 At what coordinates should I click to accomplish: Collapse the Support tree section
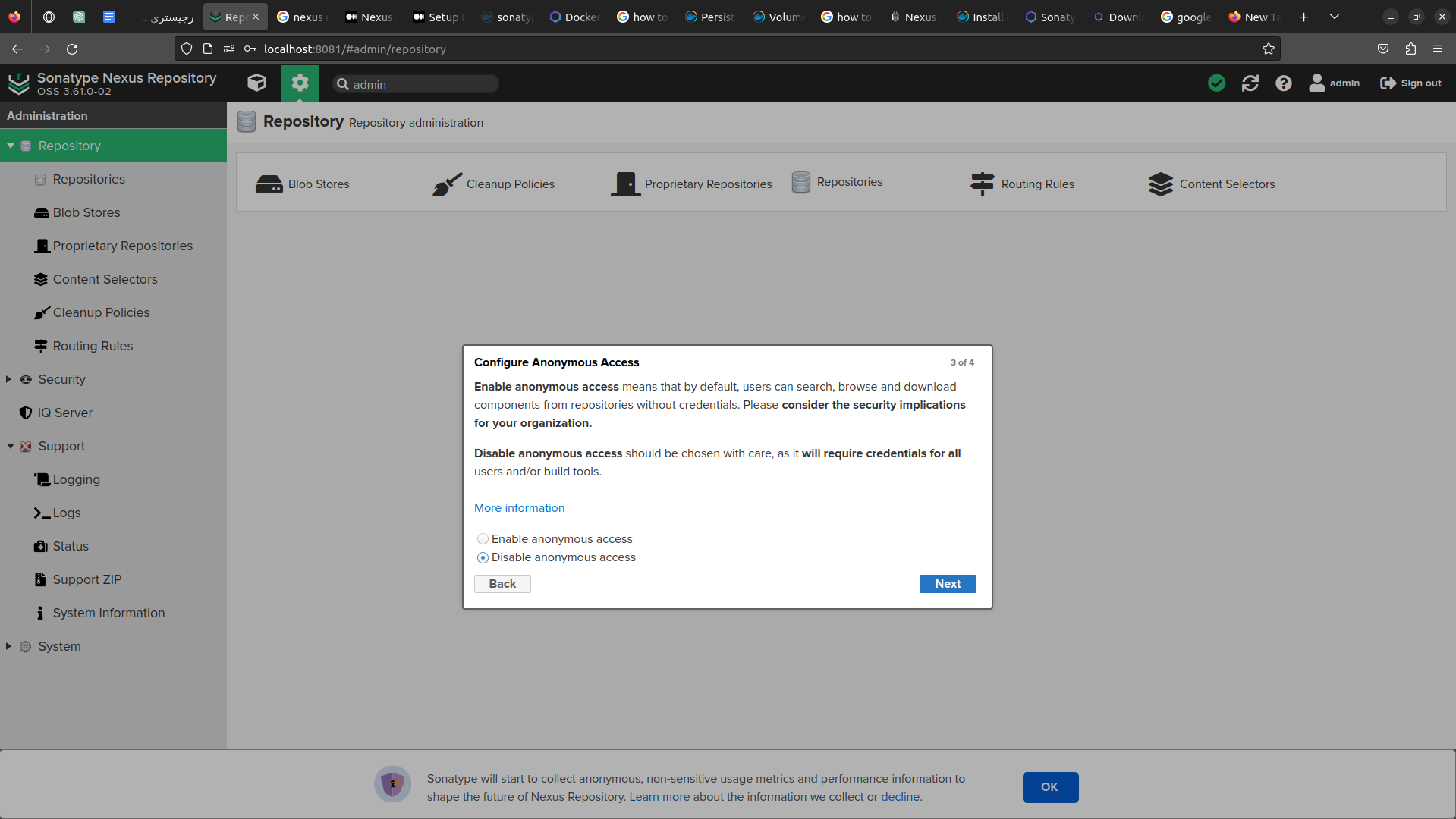click(x=11, y=446)
